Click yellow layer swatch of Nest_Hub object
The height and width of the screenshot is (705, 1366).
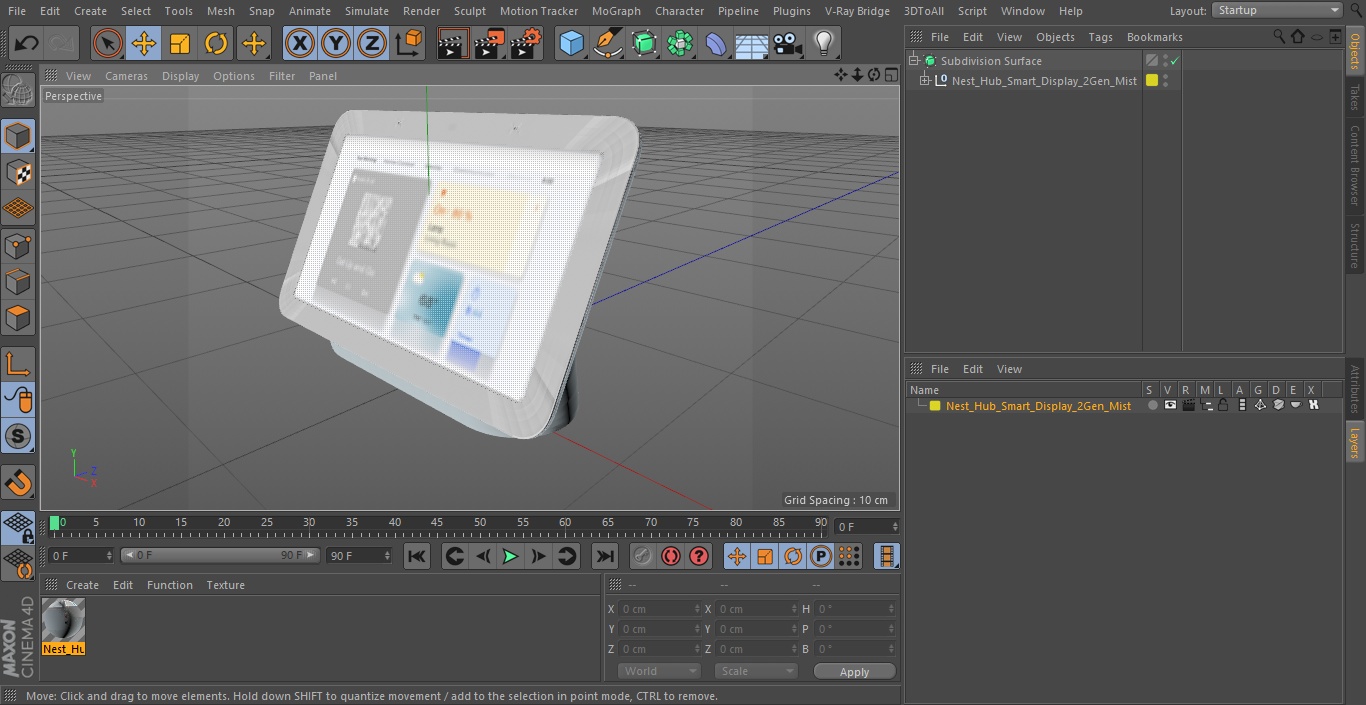(x=1152, y=81)
